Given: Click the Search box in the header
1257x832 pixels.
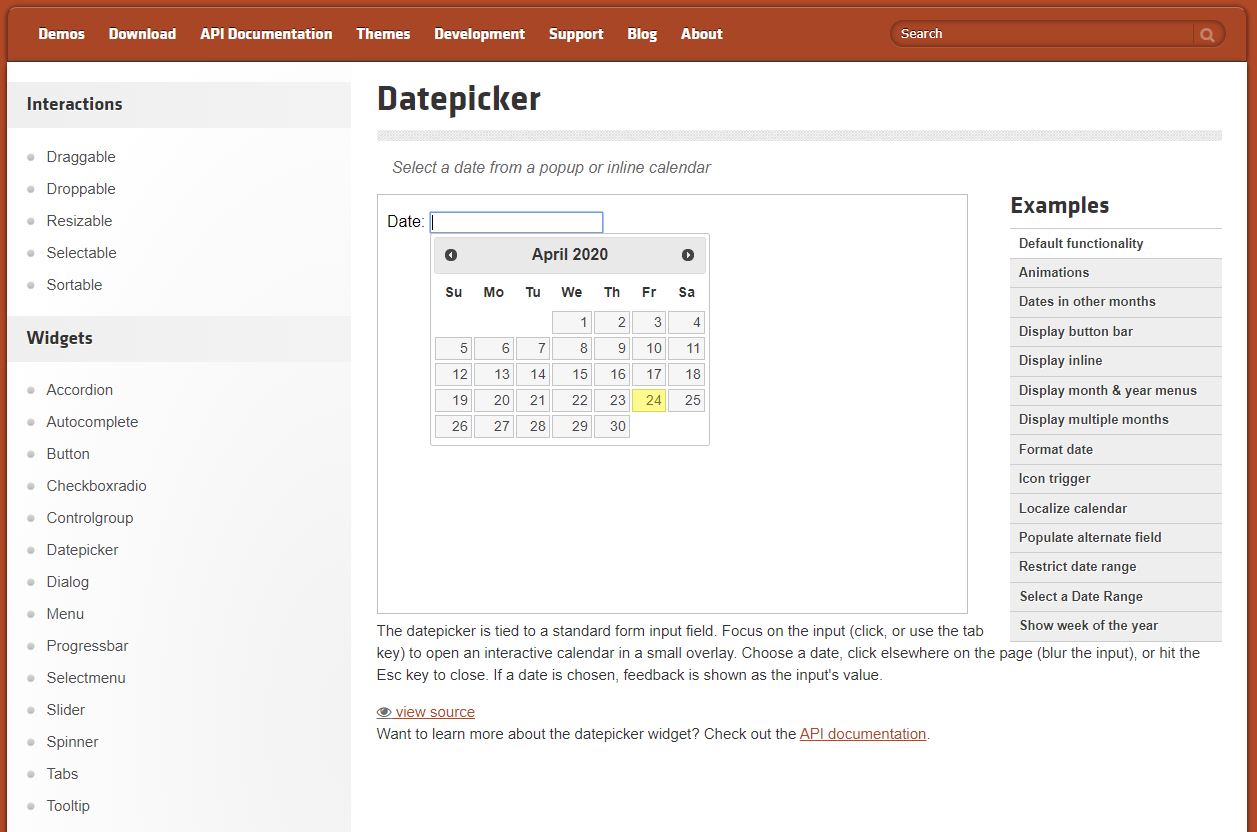Looking at the screenshot, I should pyautogui.click(x=1043, y=34).
